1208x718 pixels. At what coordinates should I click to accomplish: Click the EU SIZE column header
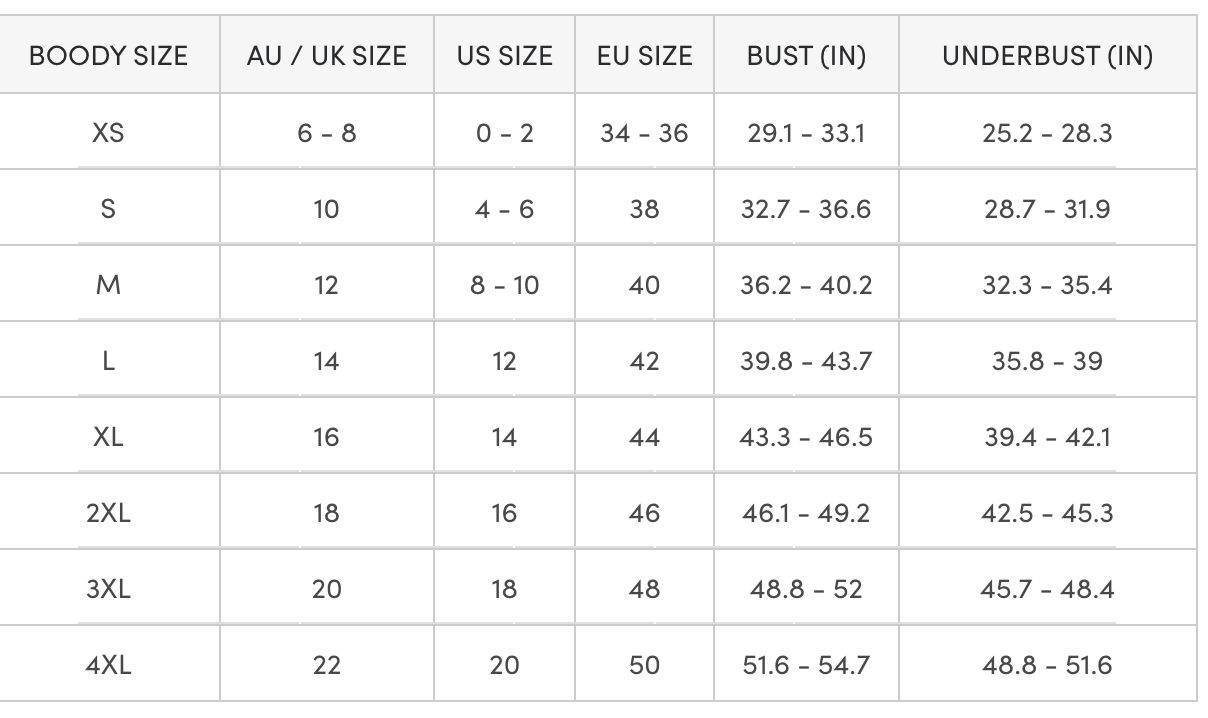point(644,56)
